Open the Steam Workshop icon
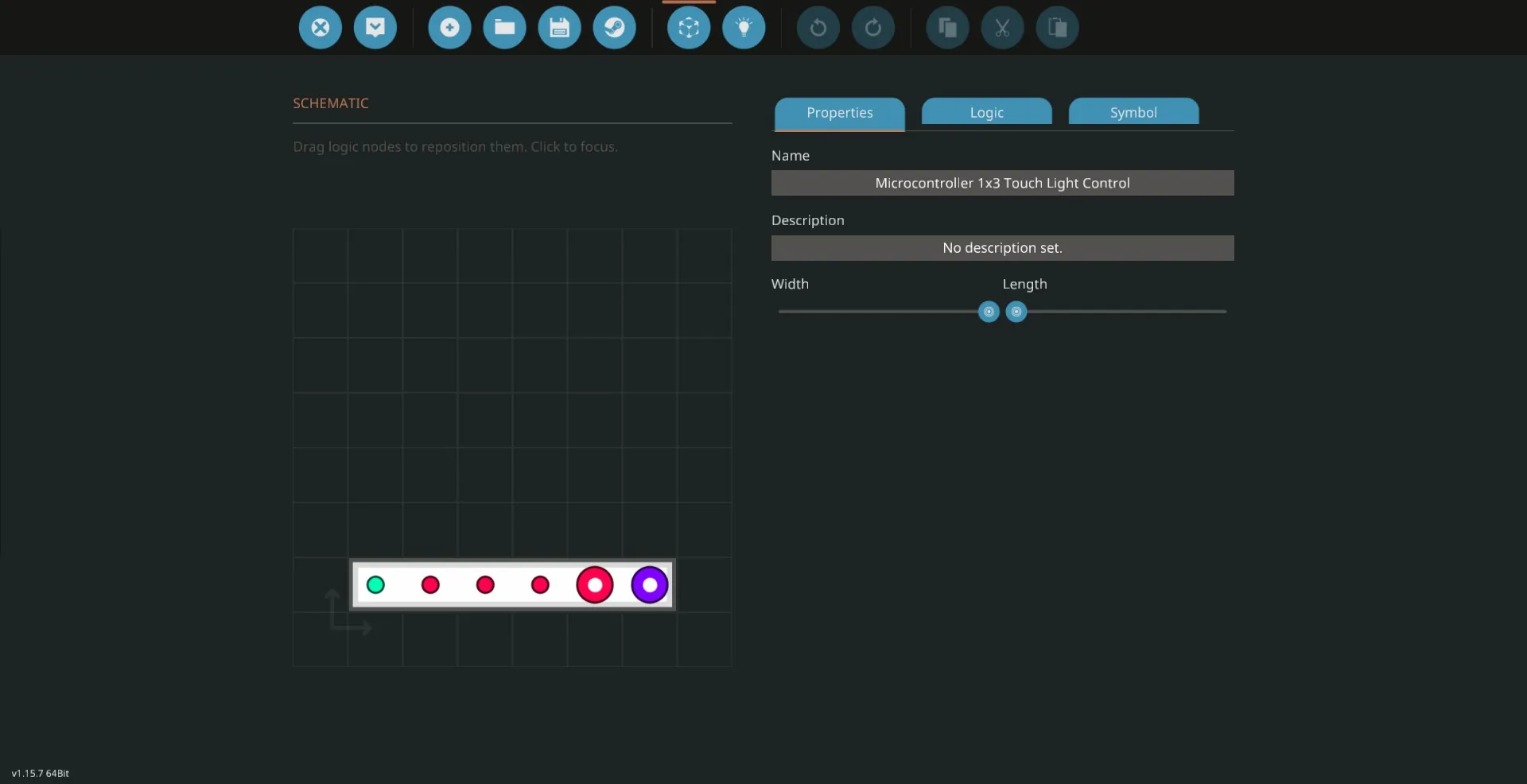1527x784 pixels. (x=614, y=28)
